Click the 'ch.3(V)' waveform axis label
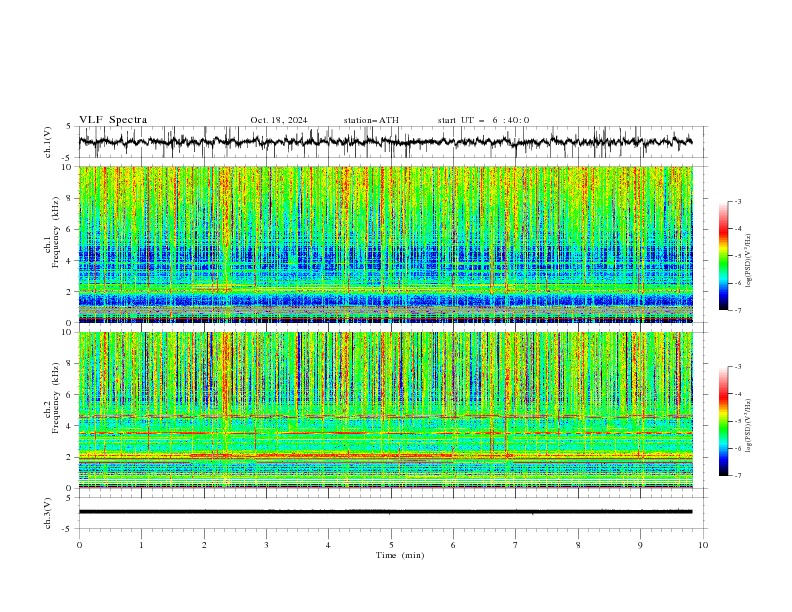 click(x=48, y=513)
